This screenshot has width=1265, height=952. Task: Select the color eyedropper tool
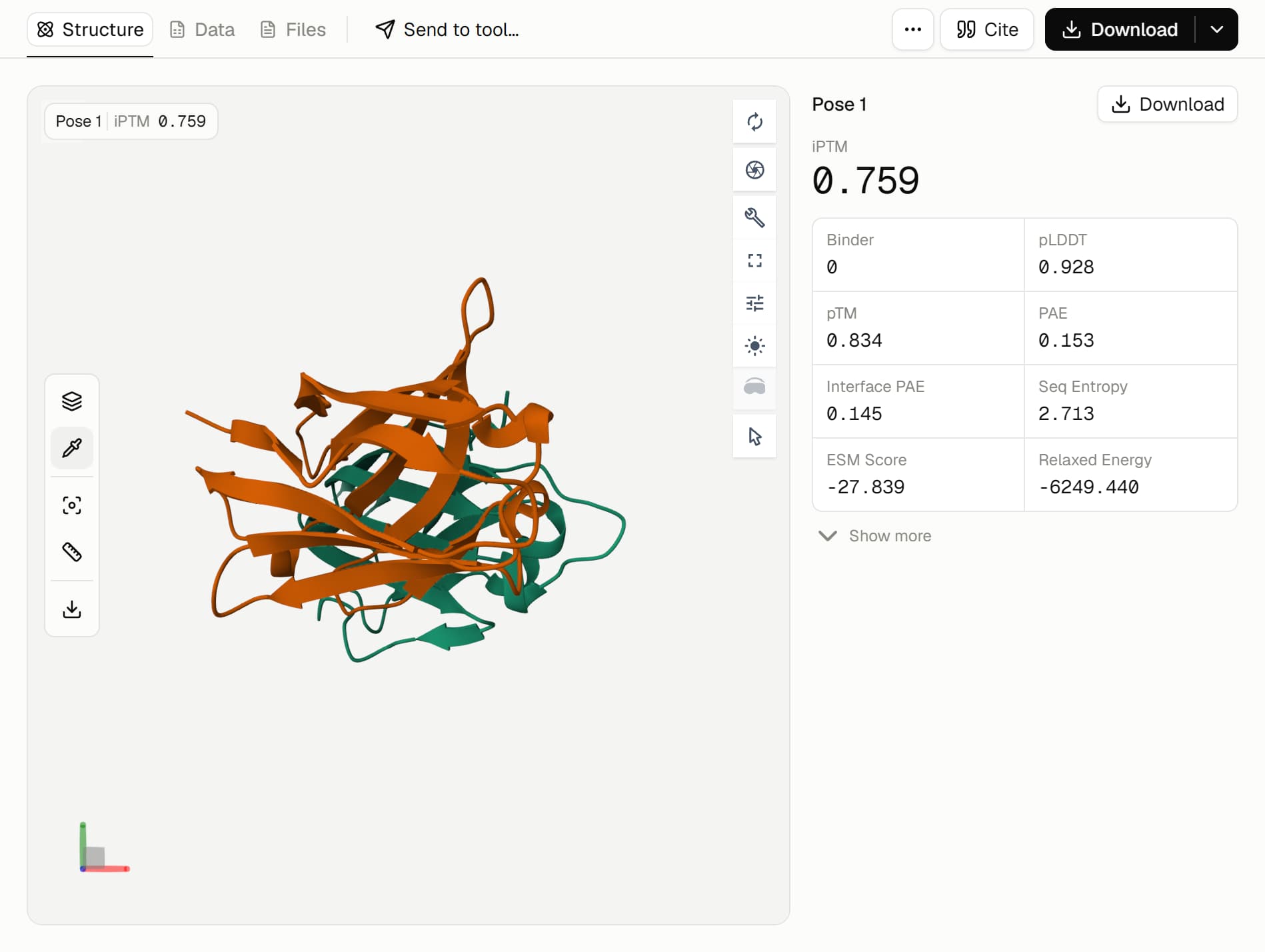tap(72, 448)
